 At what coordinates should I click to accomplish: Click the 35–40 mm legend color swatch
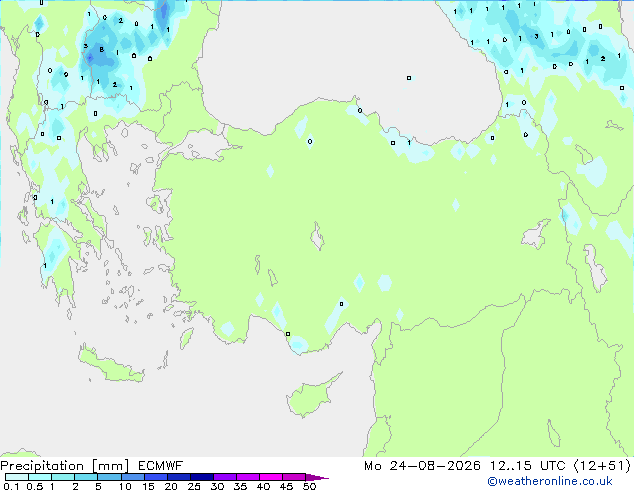pos(248,477)
